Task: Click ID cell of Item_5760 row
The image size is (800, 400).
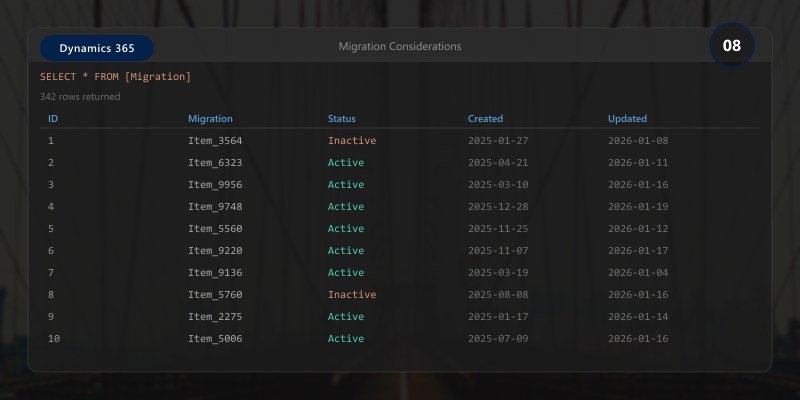Action: point(51,294)
